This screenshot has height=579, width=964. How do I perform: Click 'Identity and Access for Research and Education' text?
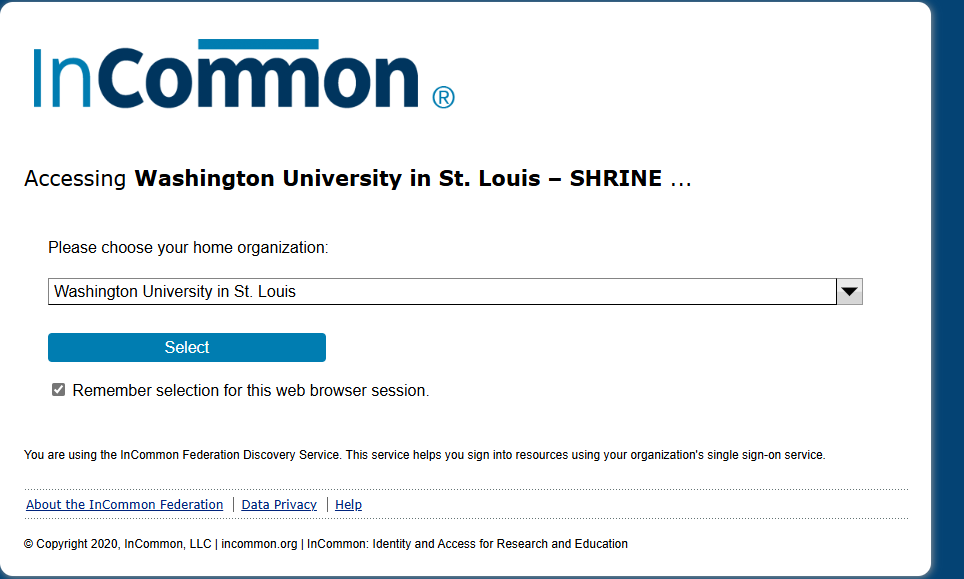pyautogui.click(x=500, y=544)
